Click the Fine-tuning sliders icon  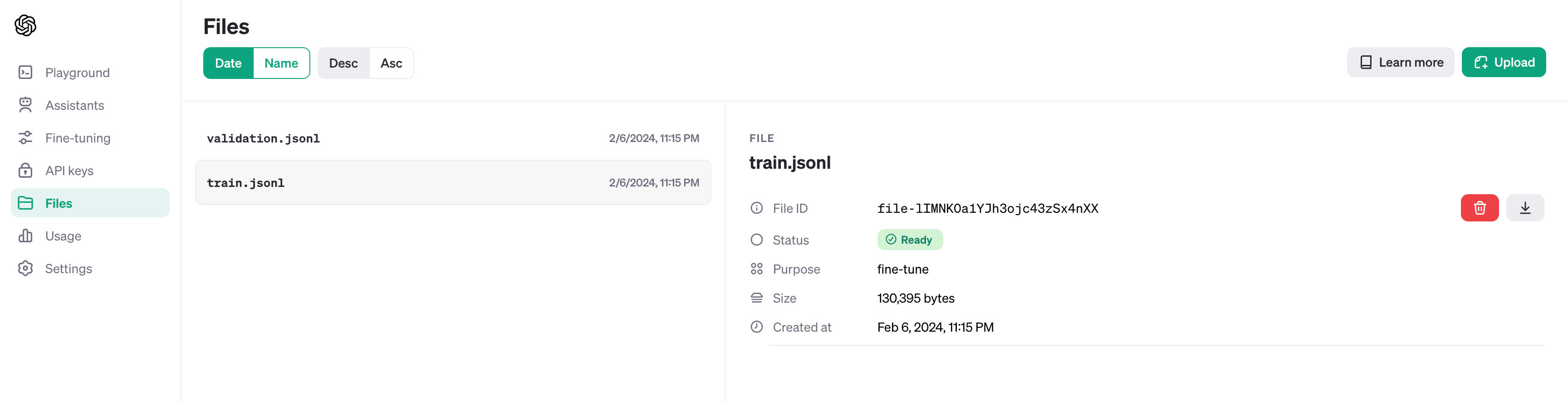point(25,138)
